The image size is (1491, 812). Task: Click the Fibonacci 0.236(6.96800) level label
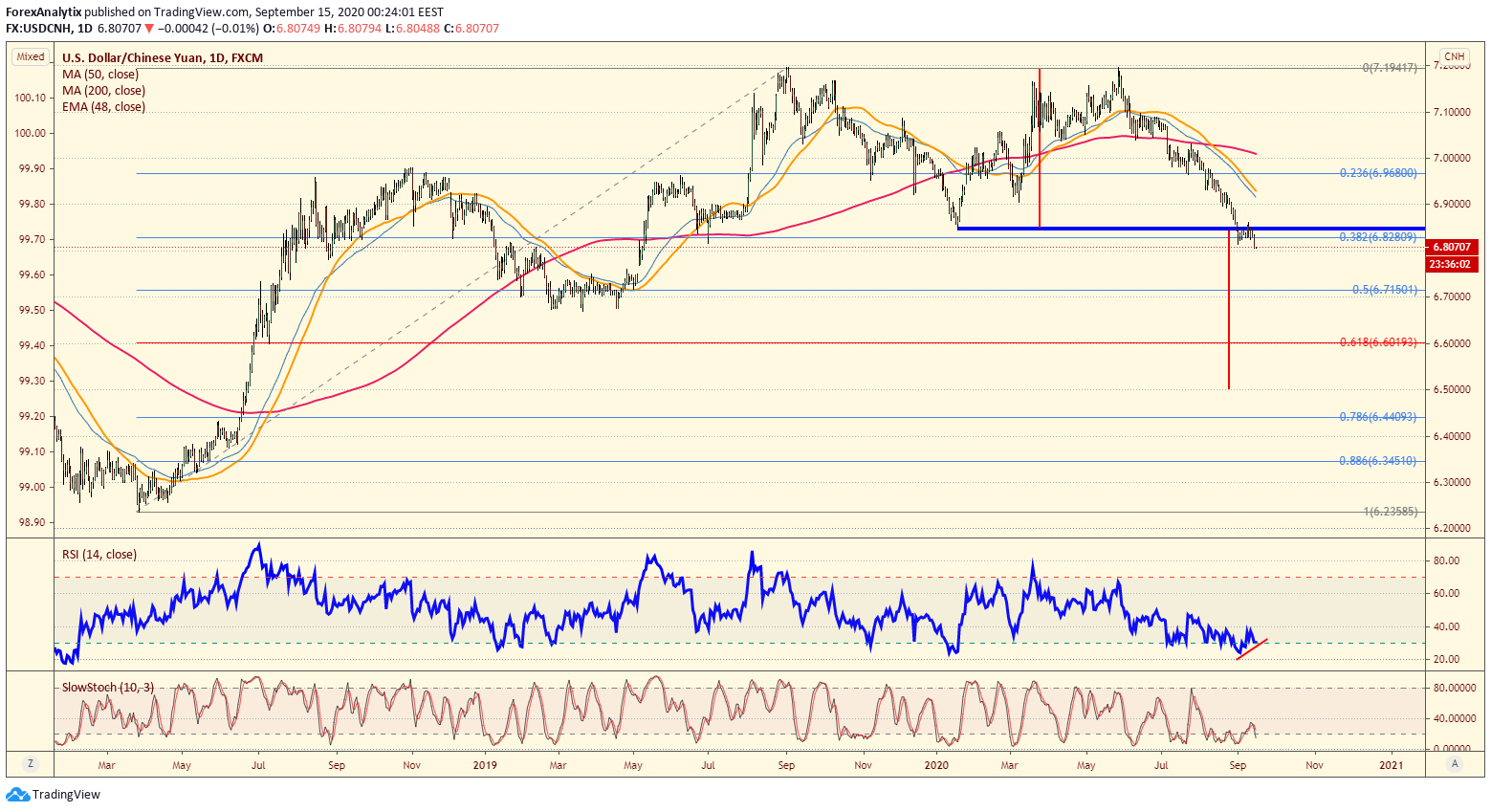point(1378,173)
